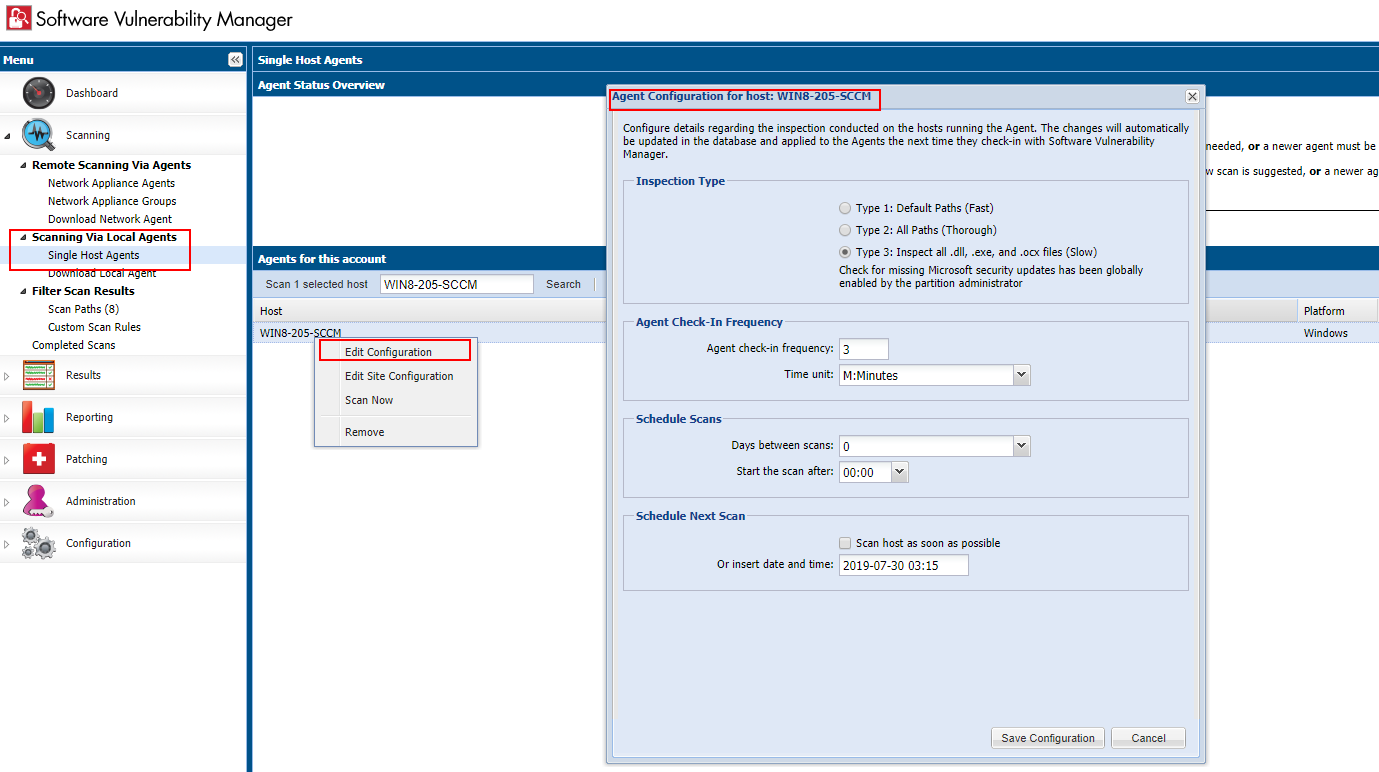
Task: Open Custom Scan Rules
Action: (94, 327)
